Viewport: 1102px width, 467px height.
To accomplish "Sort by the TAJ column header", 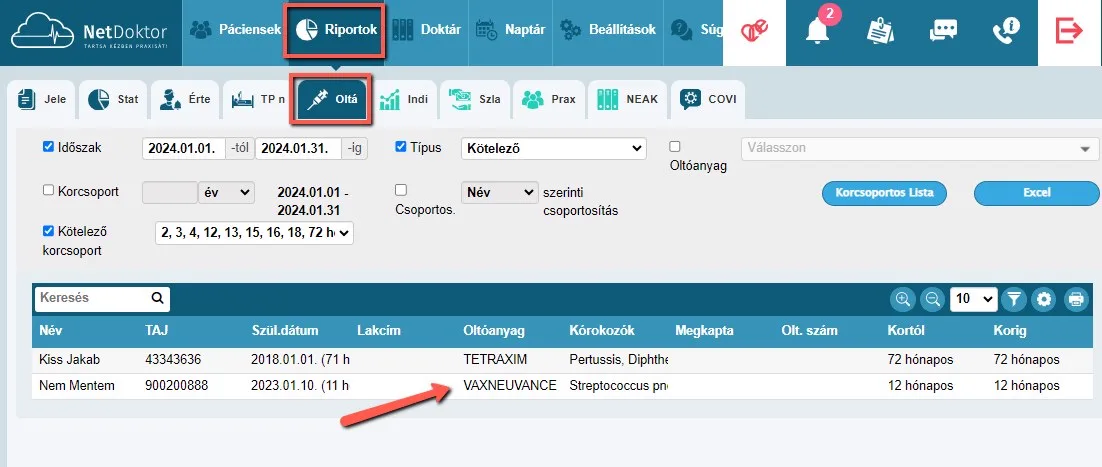I will coord(157,331).
